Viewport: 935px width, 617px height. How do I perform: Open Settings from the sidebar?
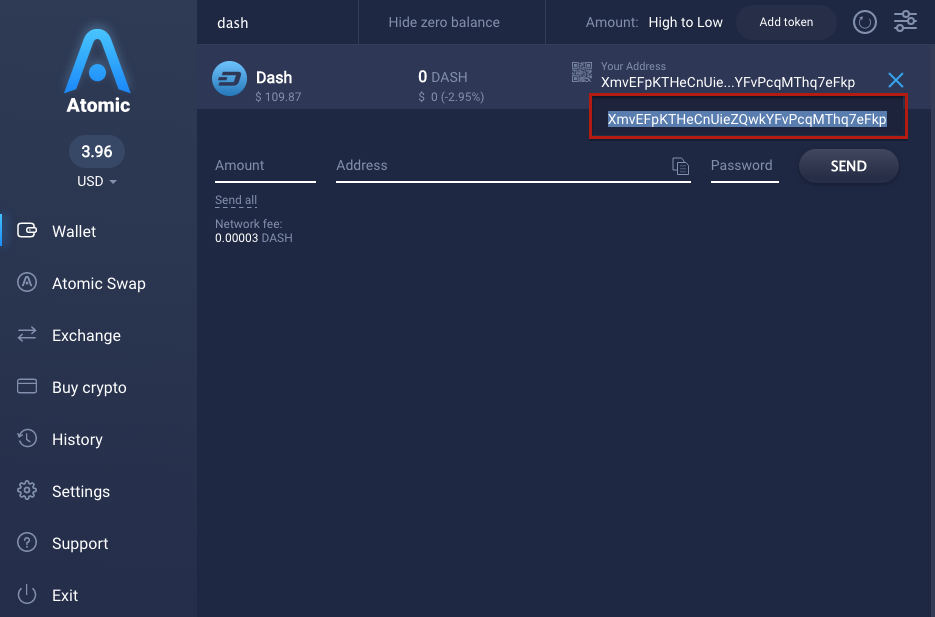click(81, 491)
